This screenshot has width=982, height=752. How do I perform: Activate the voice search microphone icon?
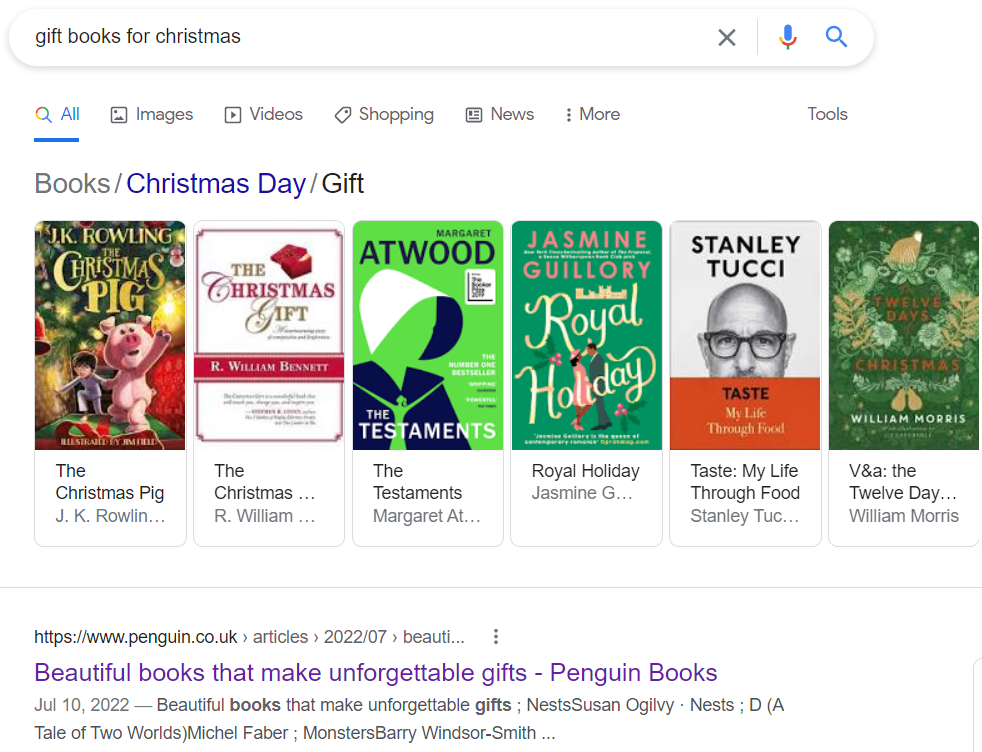pos(787,37)
